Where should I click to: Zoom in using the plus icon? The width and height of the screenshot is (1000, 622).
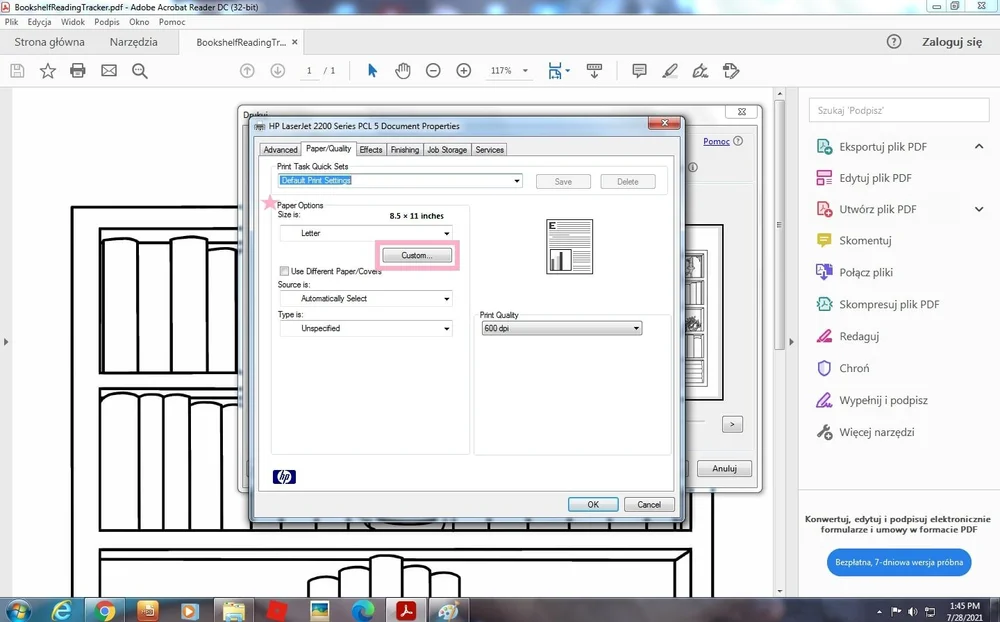pos(463,71)
